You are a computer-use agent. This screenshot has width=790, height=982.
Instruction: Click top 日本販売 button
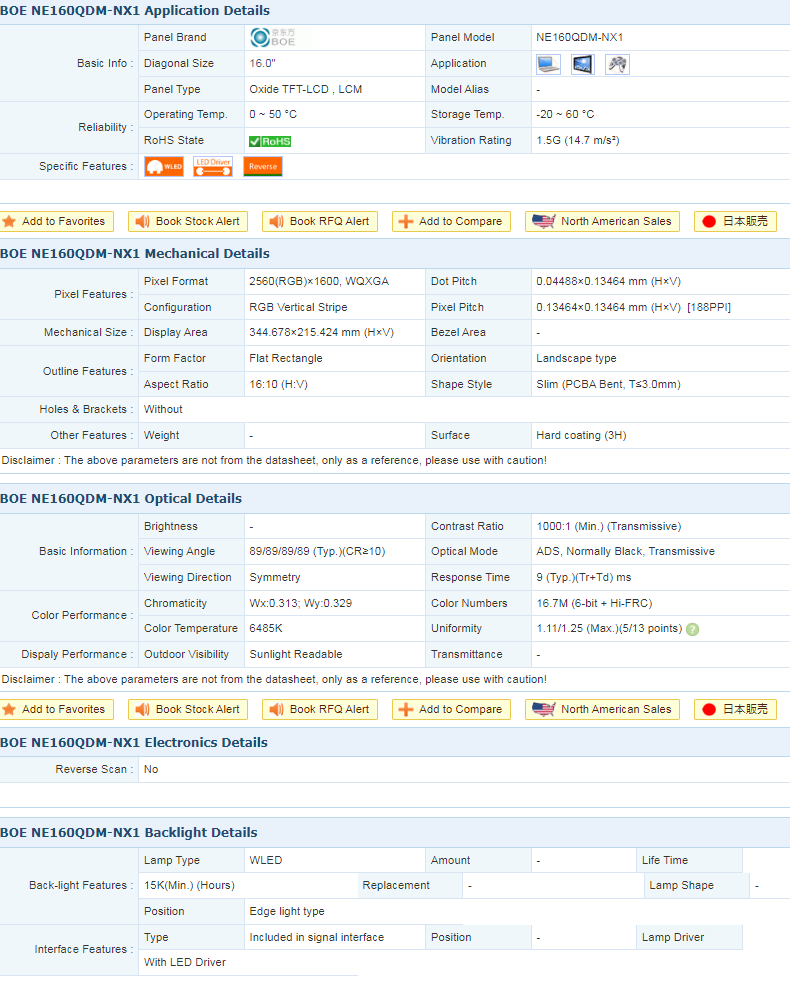point(735,221)
